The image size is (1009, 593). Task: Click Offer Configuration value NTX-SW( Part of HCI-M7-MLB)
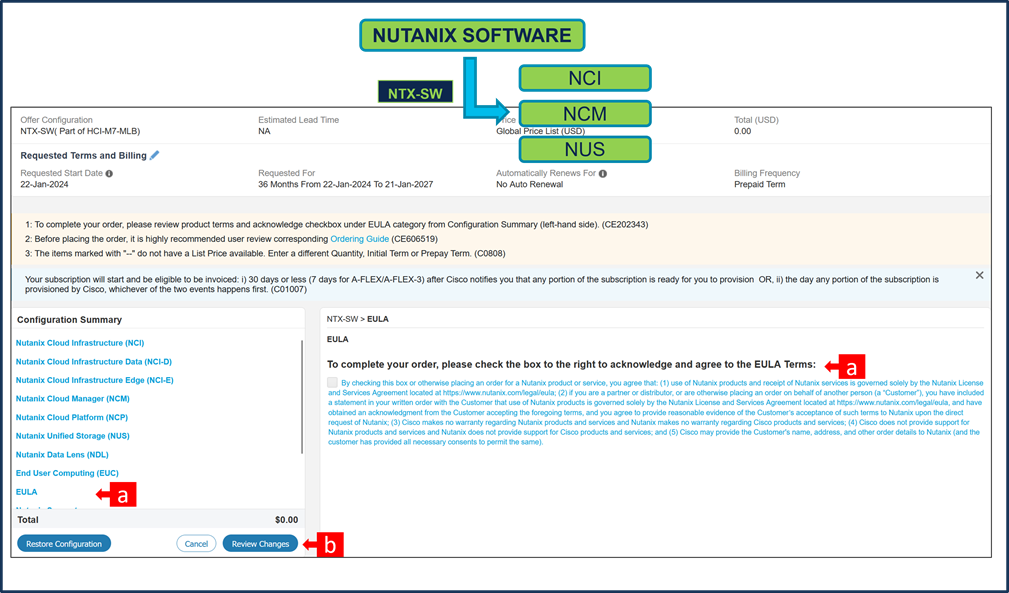coord(80,131)
